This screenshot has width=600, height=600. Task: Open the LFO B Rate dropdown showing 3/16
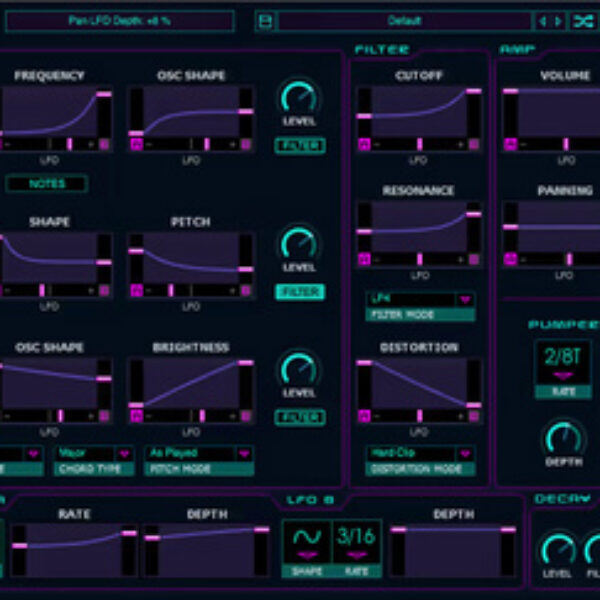point(357,541)
